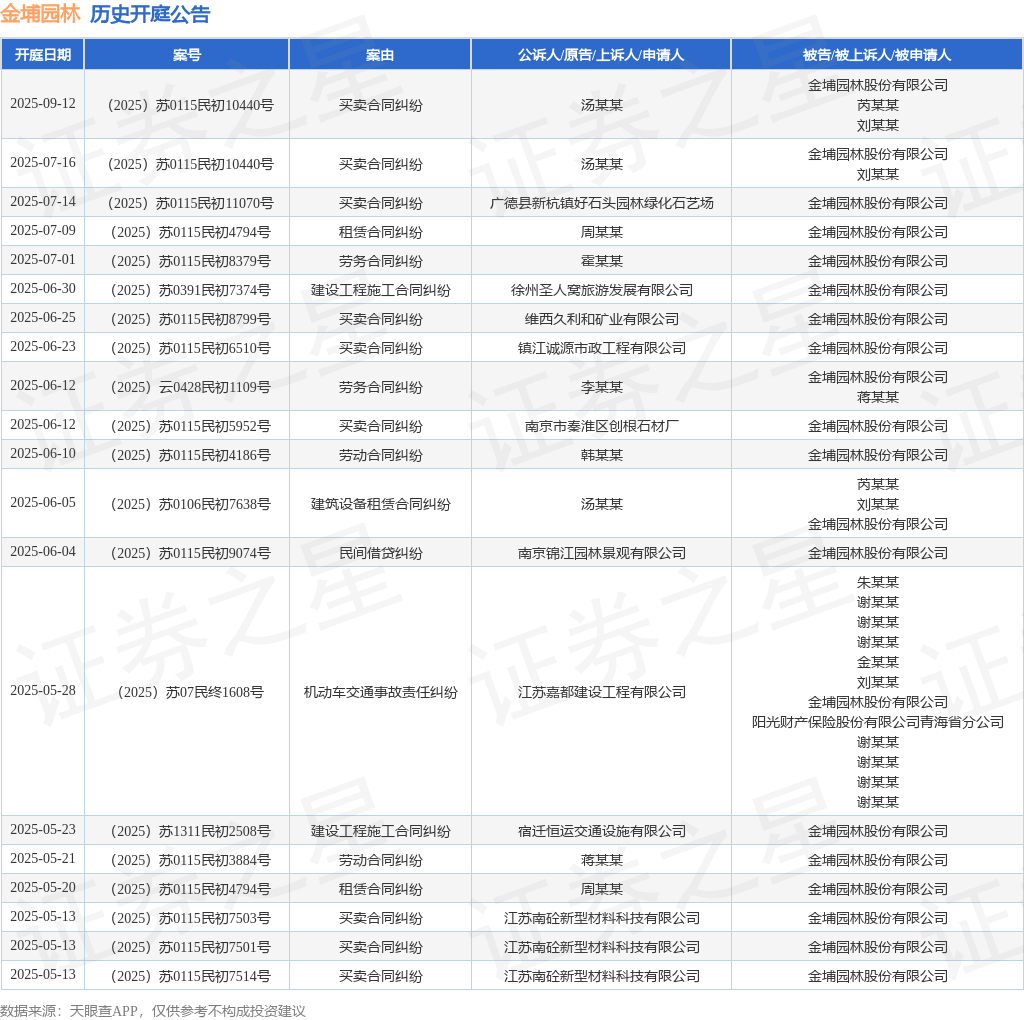Click defendant 金某某
The height and width of the screenshot is (1020, 1024).
tap(878, 662)
